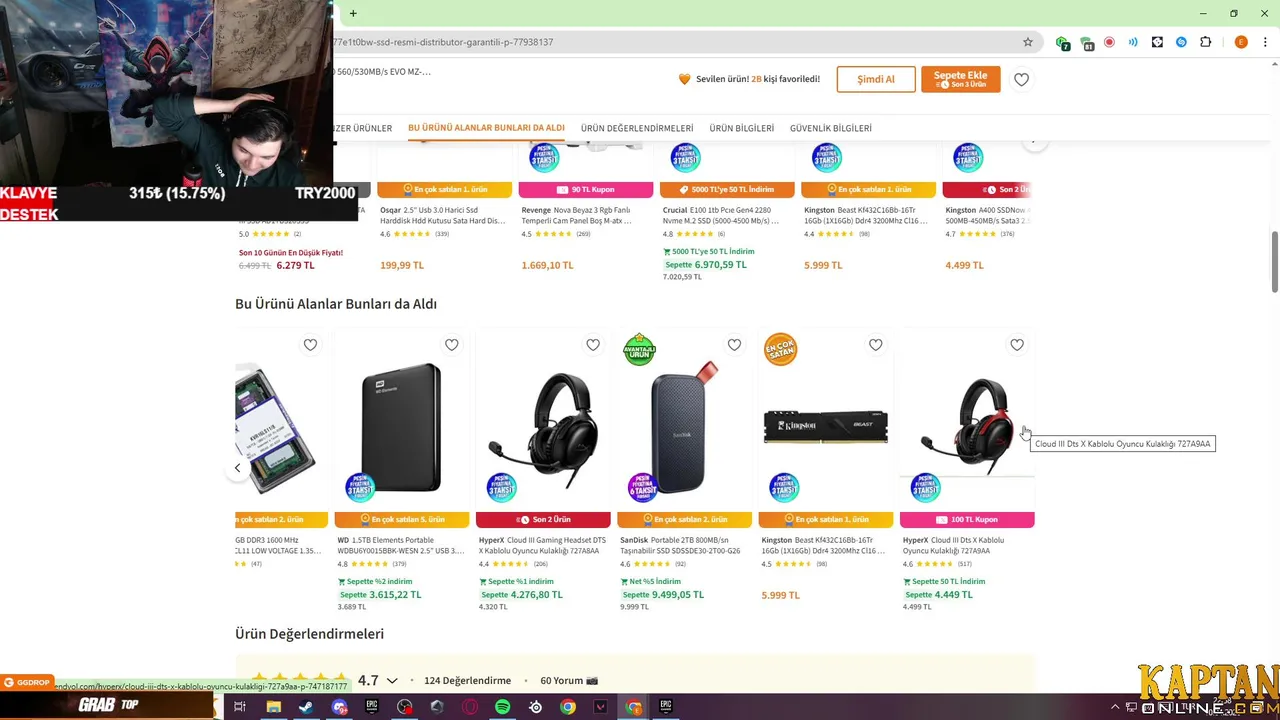The height and width of the screenshot is (720, 1280).
Task: Click the WD Elements drive image
Action: (401, 428)
